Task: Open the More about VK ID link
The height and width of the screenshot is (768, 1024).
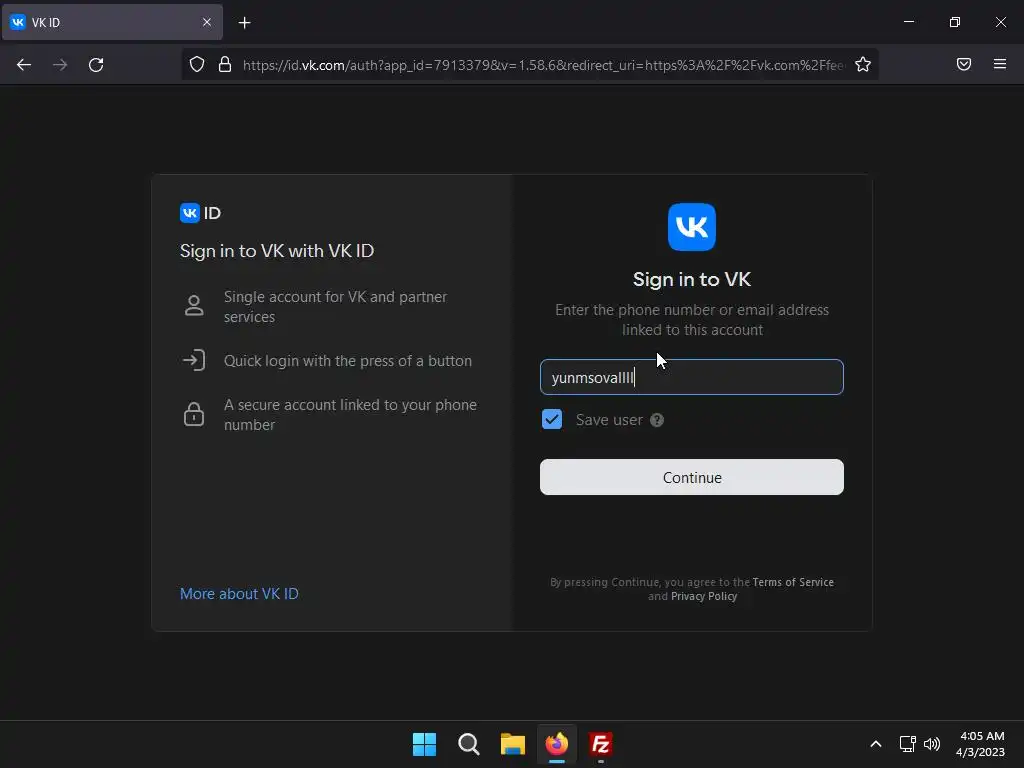Action: (239, 594)
